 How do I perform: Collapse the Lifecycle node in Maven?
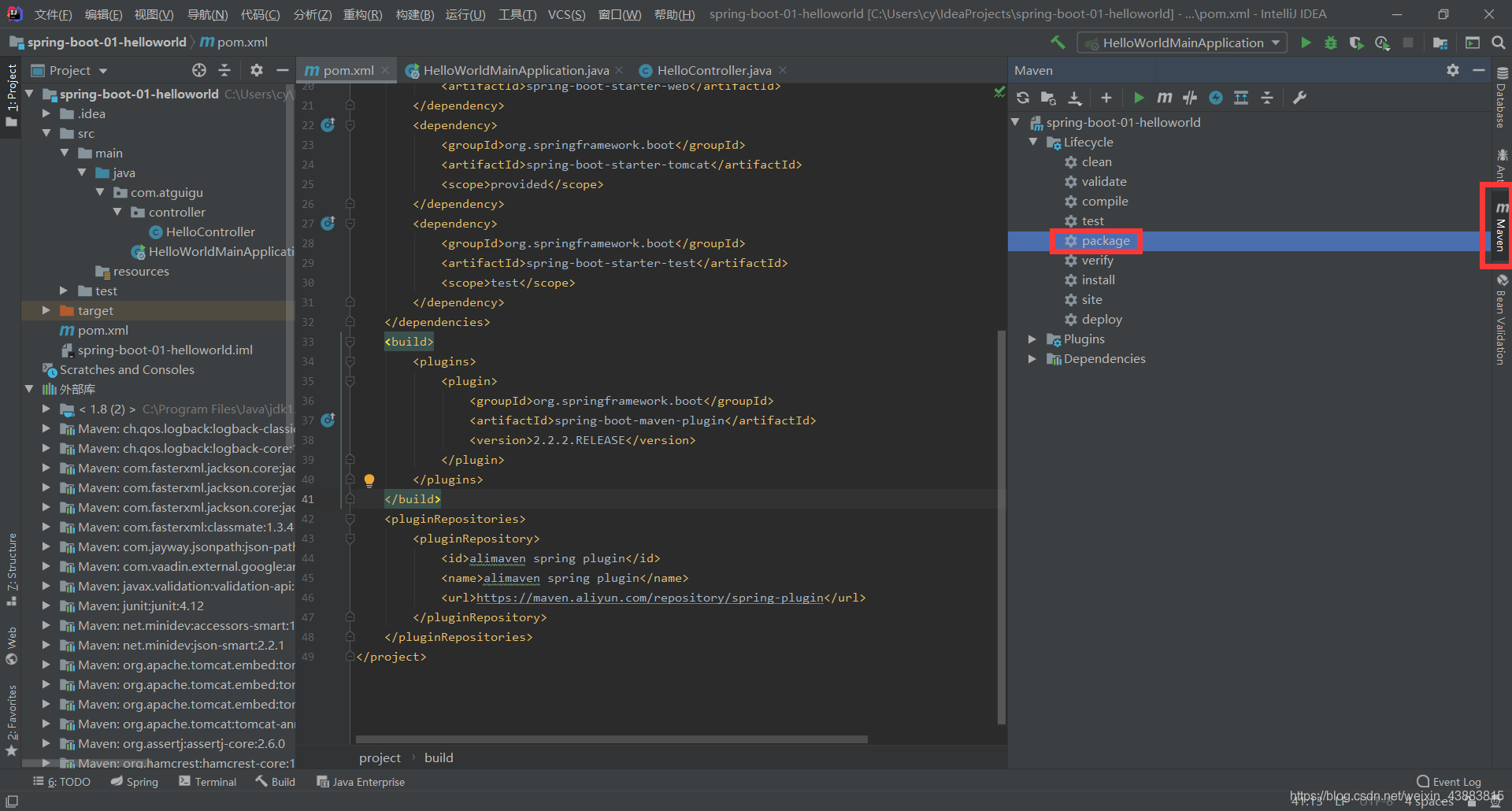[x=1033, y=142]
